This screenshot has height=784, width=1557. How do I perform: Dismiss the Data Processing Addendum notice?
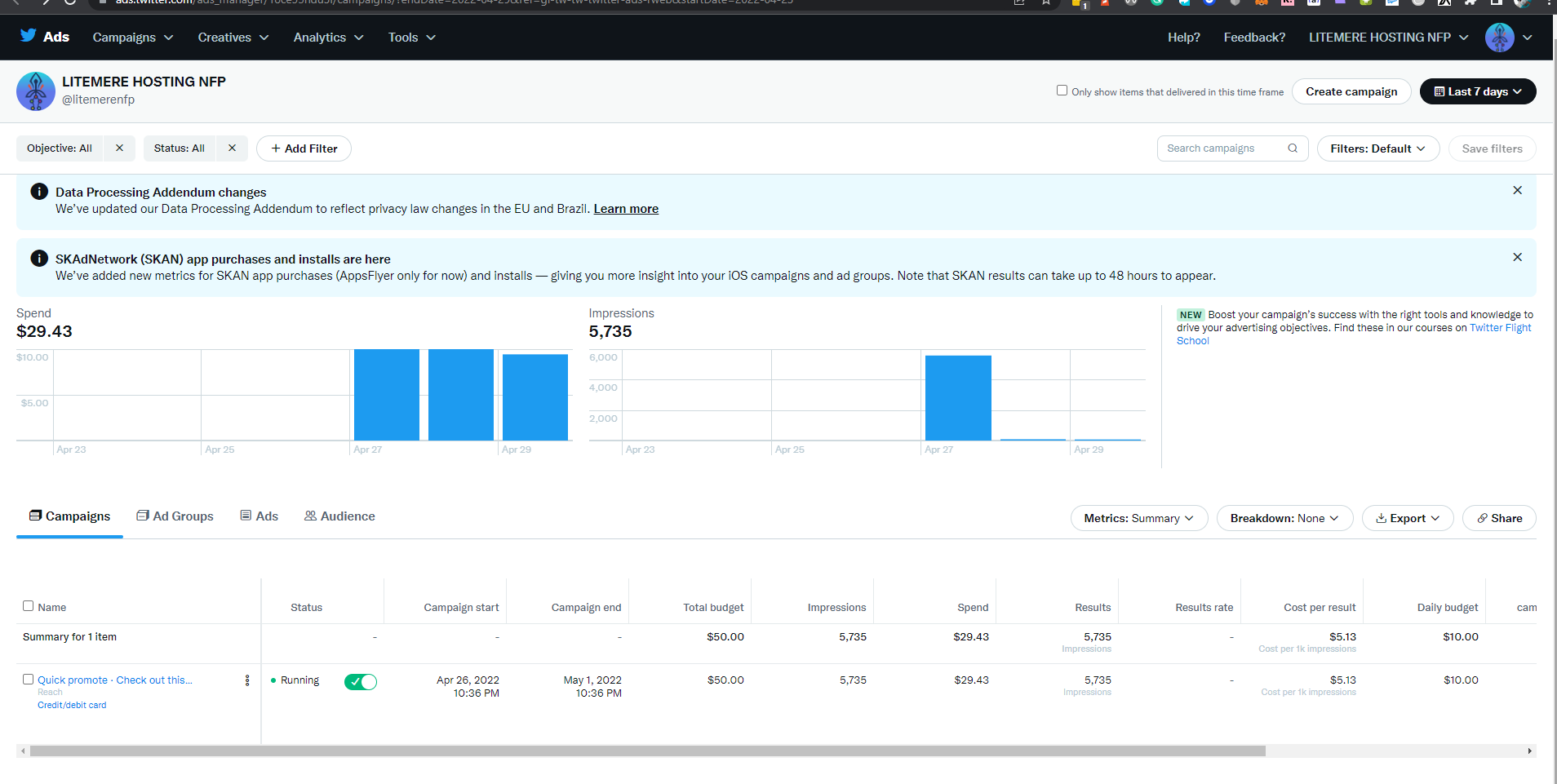[1517, 190]
